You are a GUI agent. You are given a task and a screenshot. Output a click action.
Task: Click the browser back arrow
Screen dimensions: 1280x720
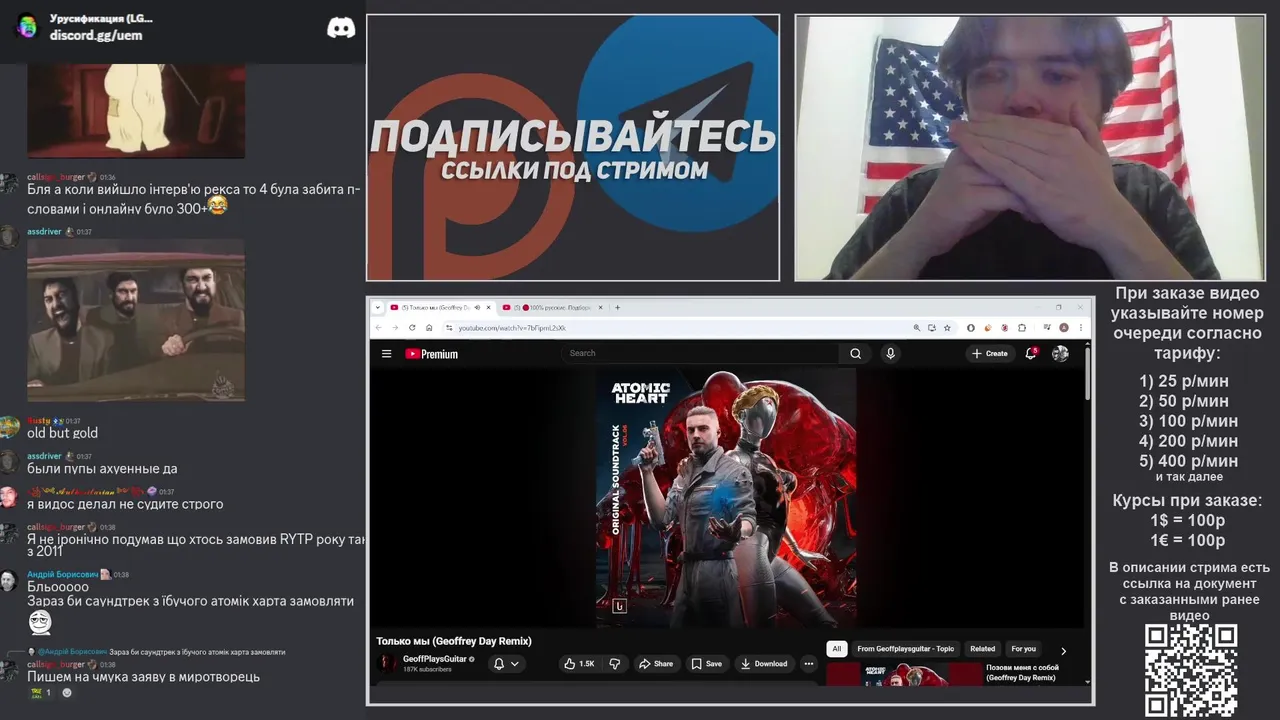(378, 328)
